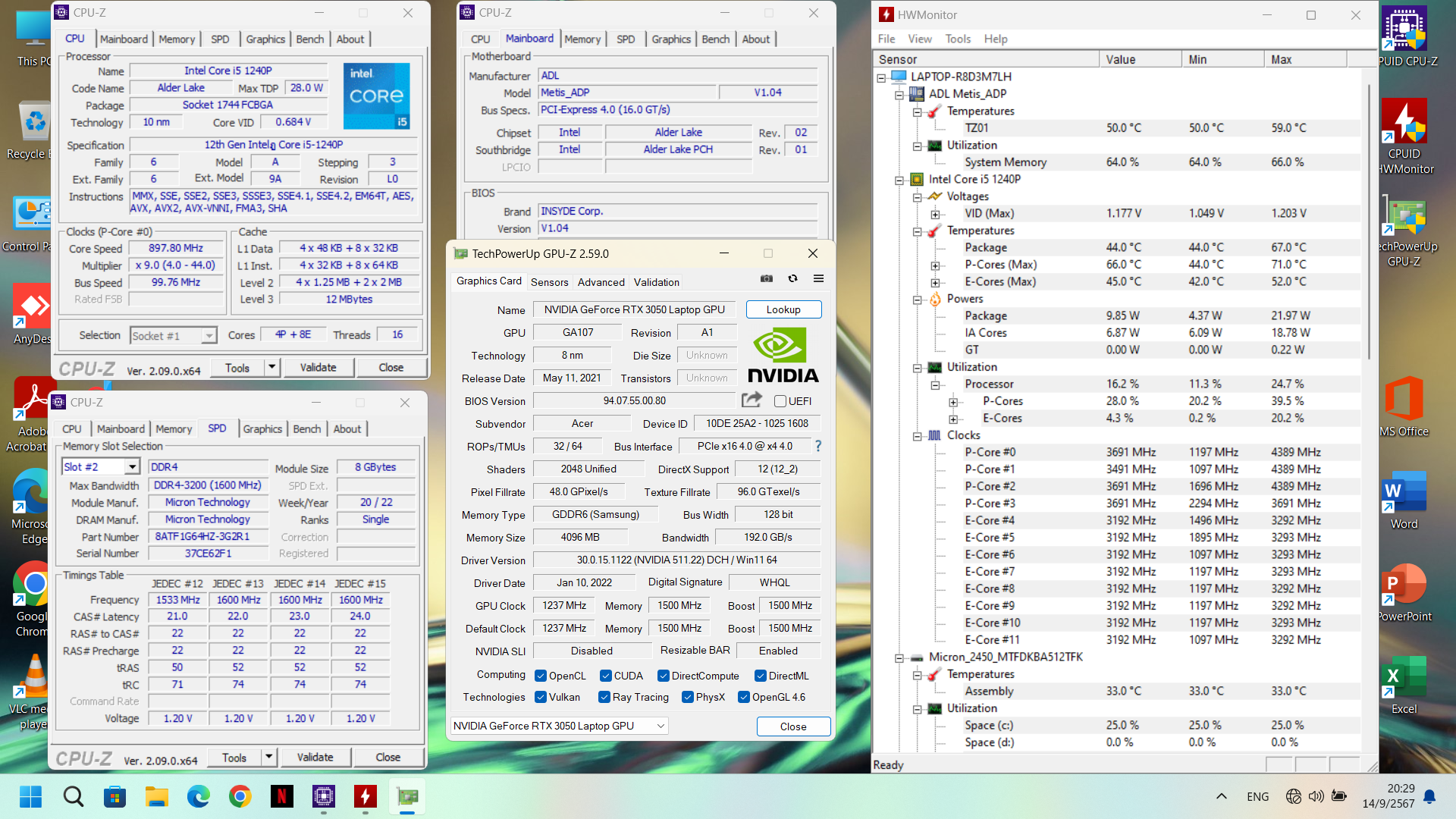This screenshot has width=1456, height=819.
Task: Click Validate in the top CPU-Z window
Action: point(318,367)
